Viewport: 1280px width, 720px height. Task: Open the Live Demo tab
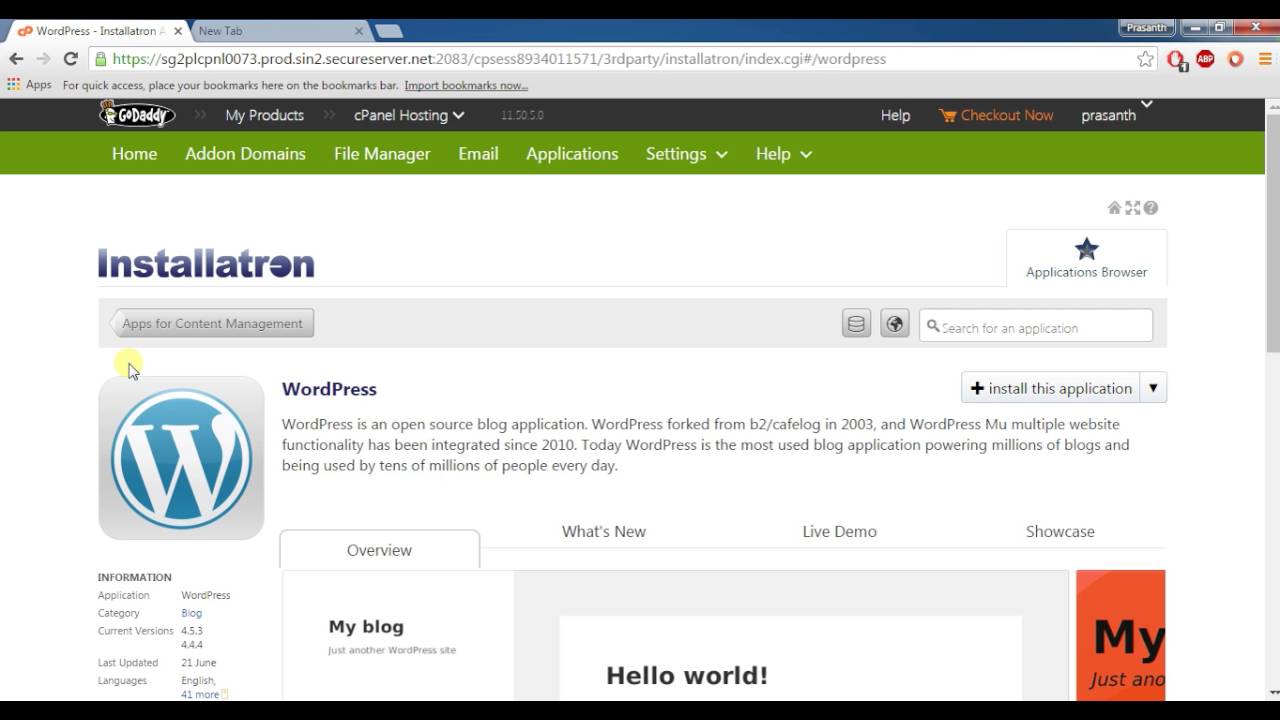click(839, 531)
